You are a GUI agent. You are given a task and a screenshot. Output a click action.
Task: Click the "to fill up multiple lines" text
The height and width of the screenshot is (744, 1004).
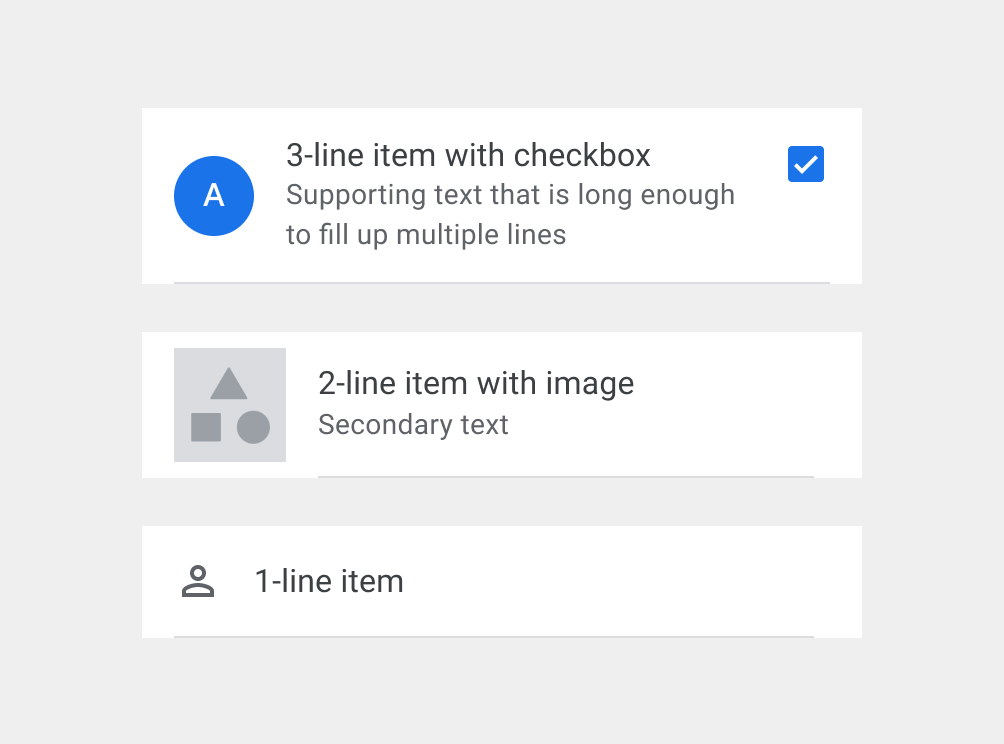pyautogui.click(x=426, y=235)
